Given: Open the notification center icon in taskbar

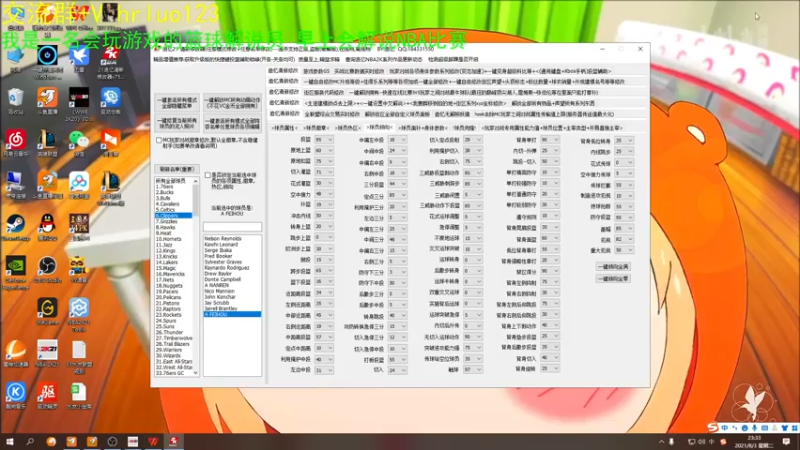Looking at the screenshot, I should coord(786,442).
